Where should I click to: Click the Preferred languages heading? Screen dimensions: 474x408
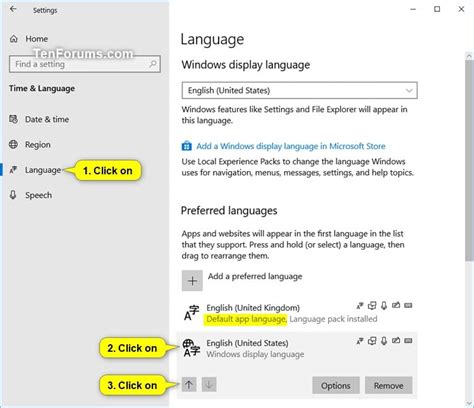tap(229, 211)
